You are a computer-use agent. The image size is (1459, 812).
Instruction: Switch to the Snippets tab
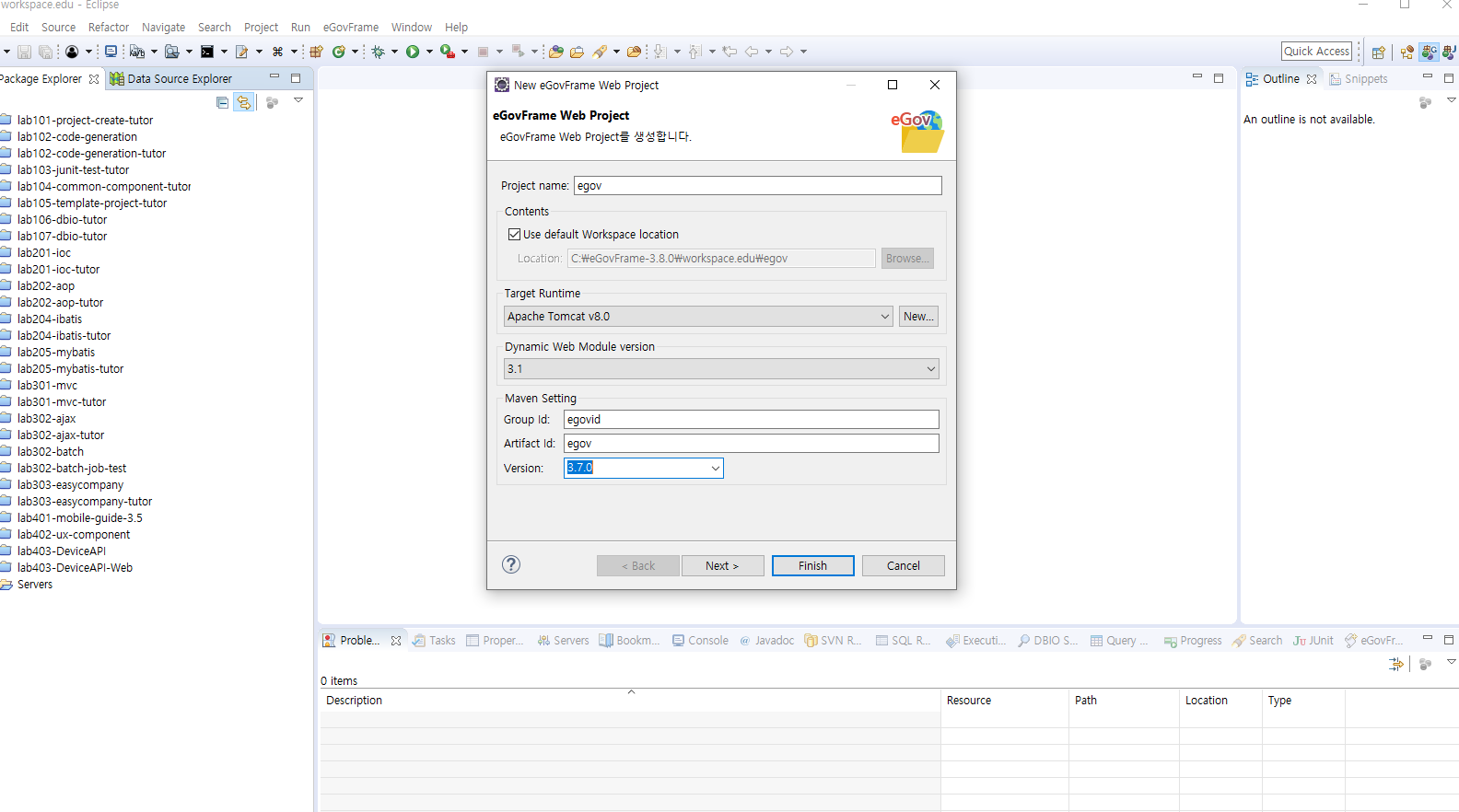tap(1359, 79)
